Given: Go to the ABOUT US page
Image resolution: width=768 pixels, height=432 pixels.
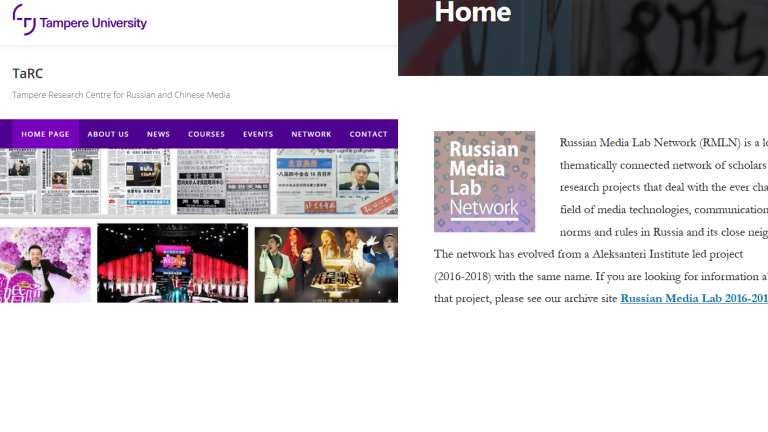Looking at the screenshot, I should click(x=108, y=134).
